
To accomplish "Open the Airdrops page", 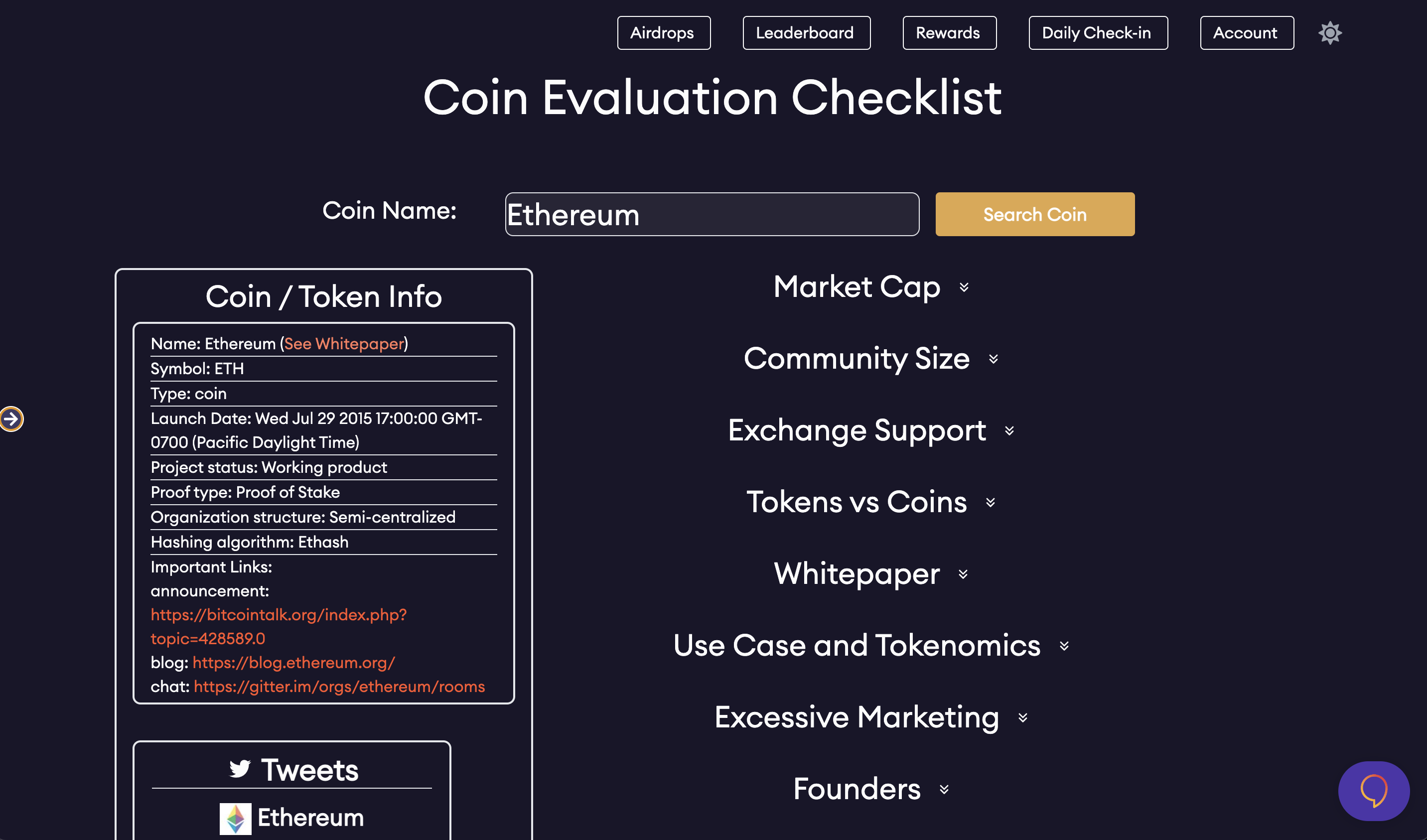I will coord(664,33).
